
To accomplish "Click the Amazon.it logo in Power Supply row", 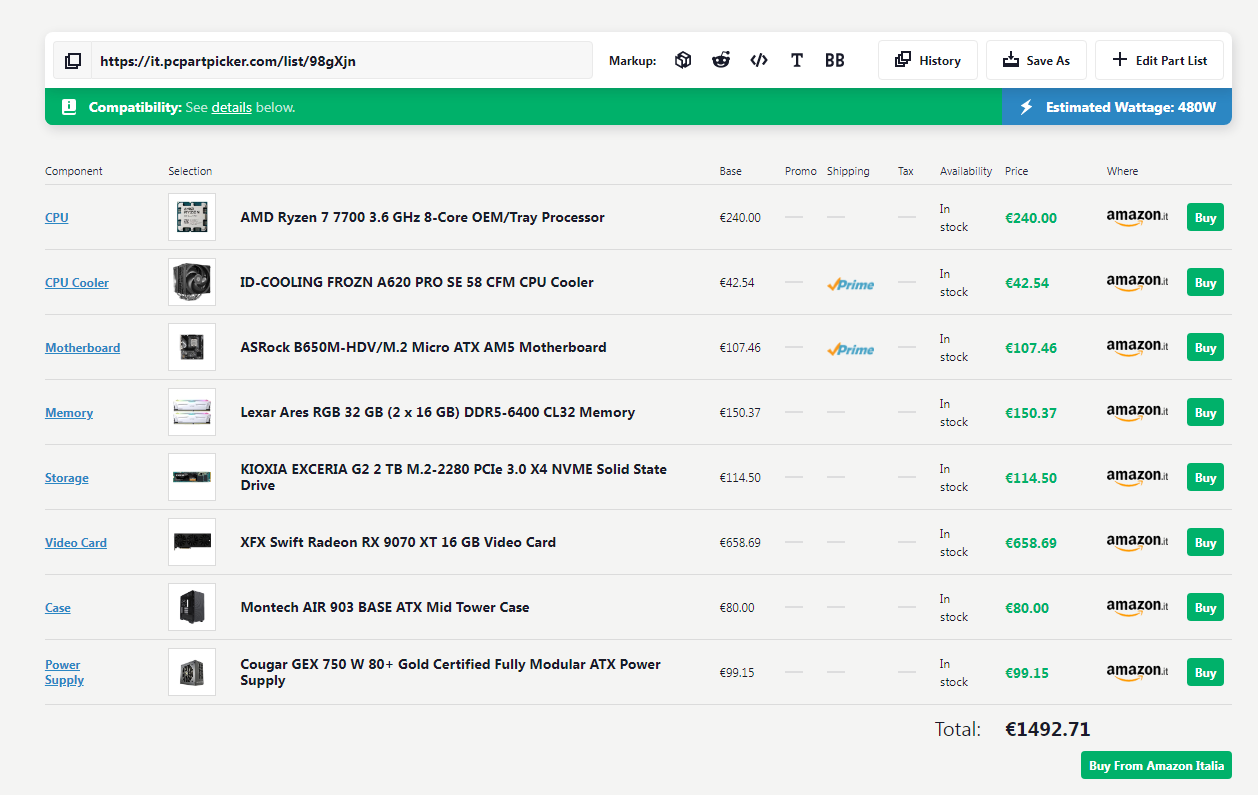I will 1137,673.
